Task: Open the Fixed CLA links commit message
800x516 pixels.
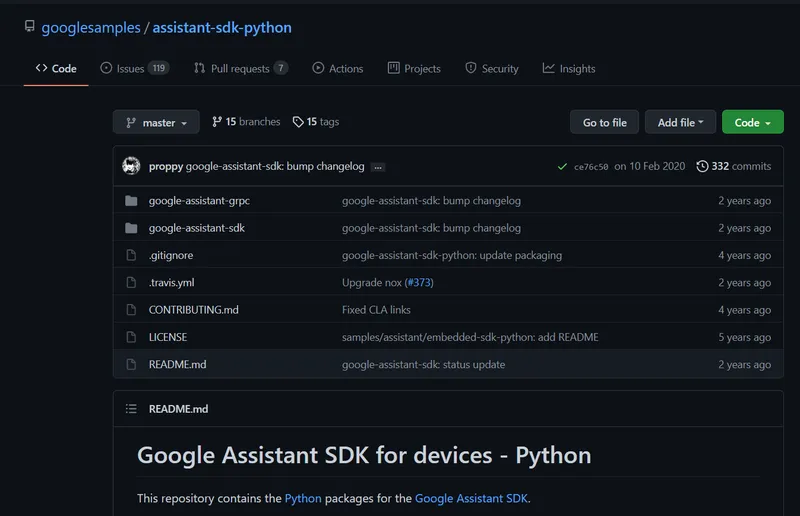Action: point(376,310)
